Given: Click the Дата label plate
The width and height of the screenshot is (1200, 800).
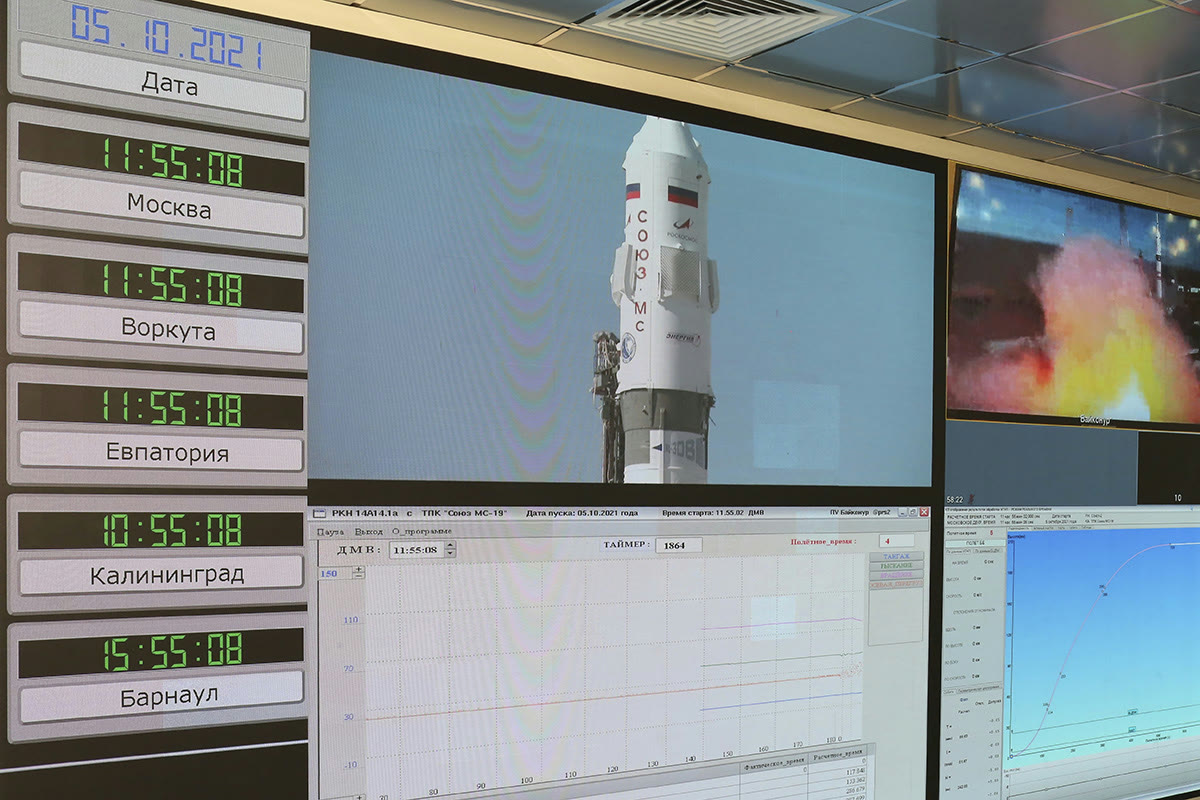Looking at the screenshot, I should click(x=162, y=83).
